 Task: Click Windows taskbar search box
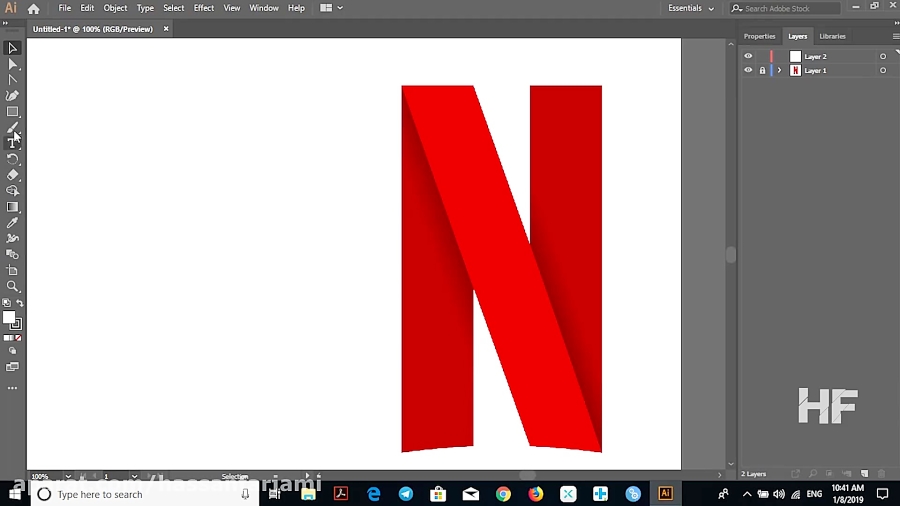coord(143,494)
